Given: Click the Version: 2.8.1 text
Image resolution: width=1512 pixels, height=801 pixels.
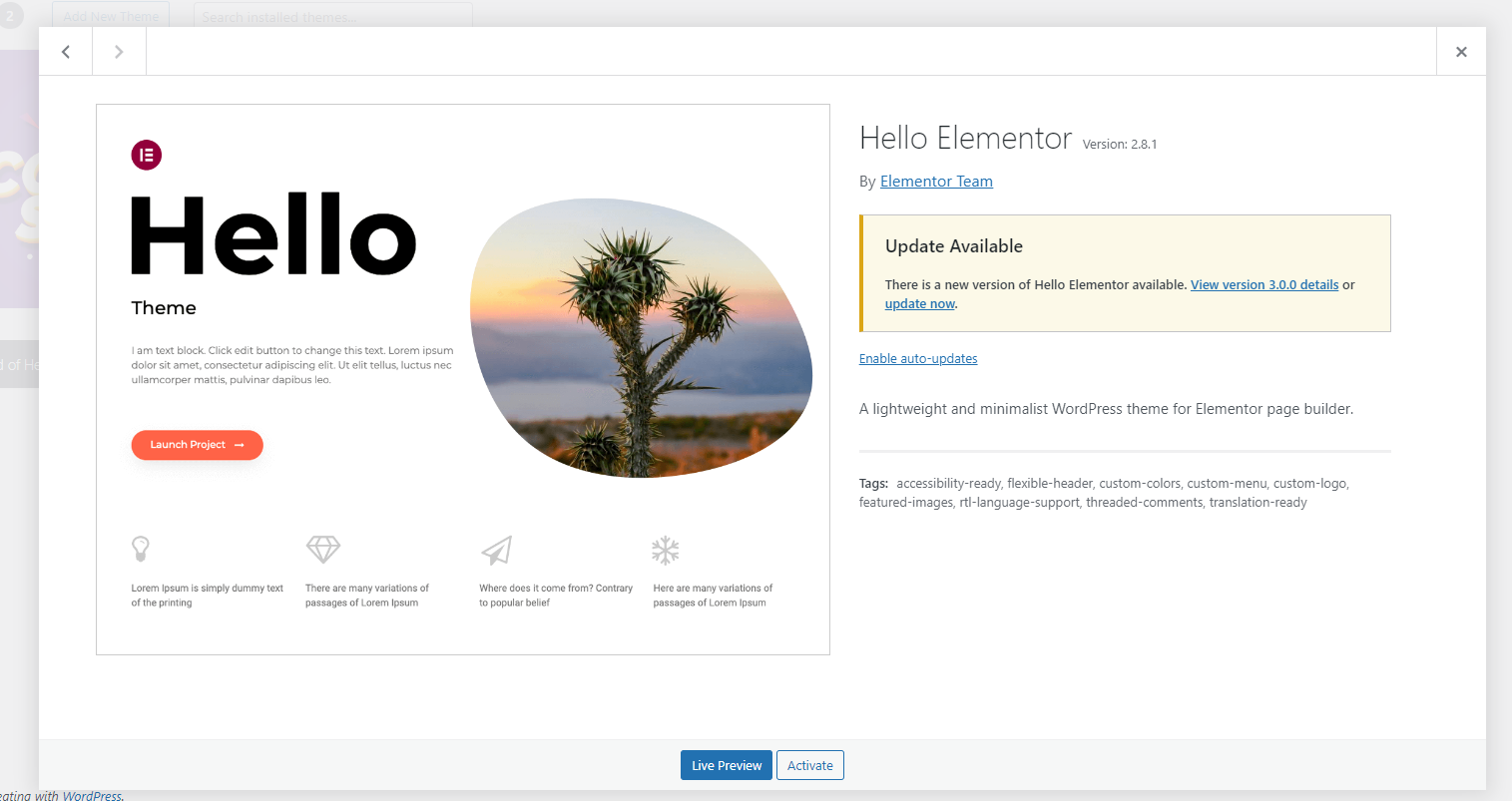Looking at the screenshot, I should point(1120,145).
